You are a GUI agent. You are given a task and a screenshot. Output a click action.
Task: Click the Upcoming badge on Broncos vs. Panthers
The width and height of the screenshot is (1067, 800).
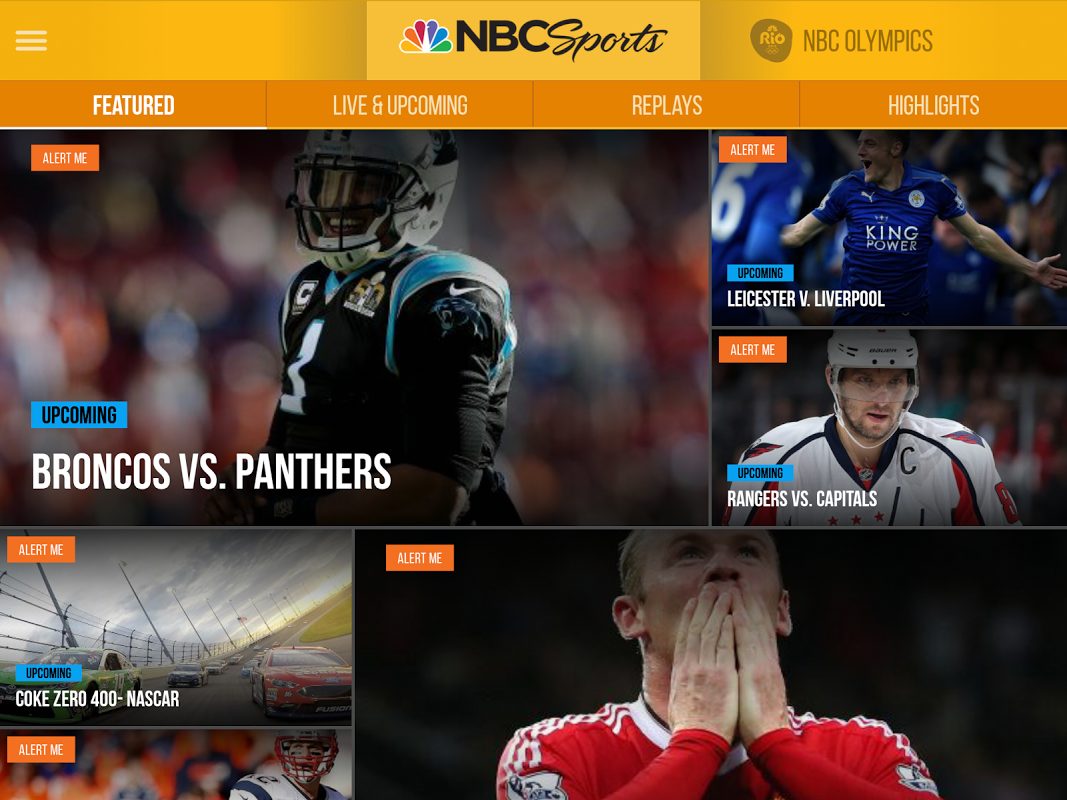(79, 415)
